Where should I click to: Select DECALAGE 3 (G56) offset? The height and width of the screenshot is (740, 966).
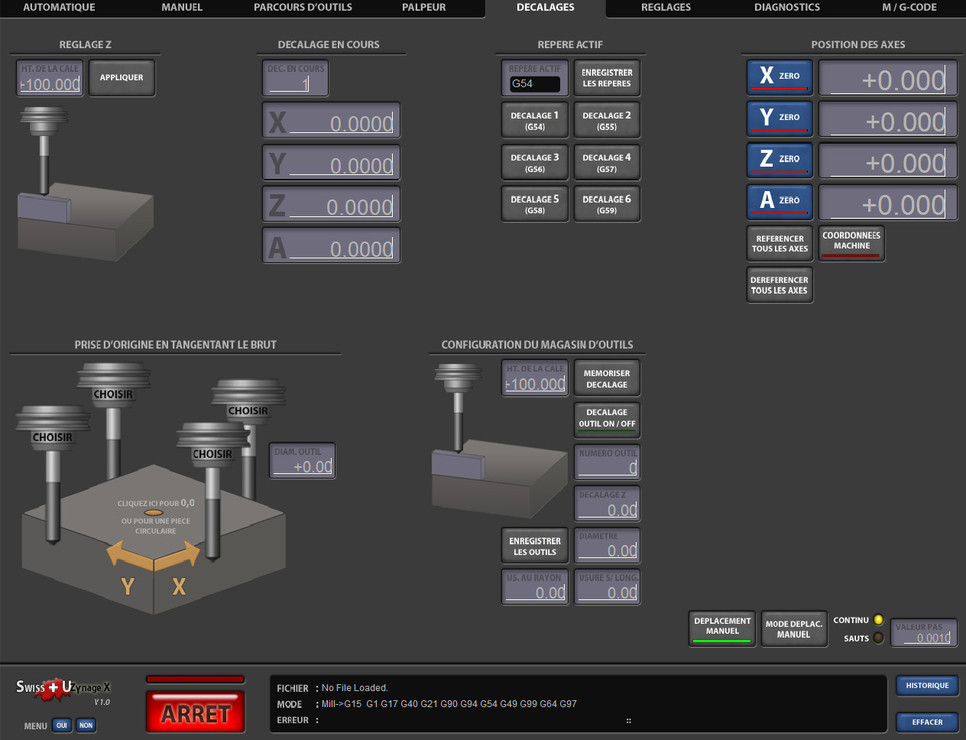(534, 162)
